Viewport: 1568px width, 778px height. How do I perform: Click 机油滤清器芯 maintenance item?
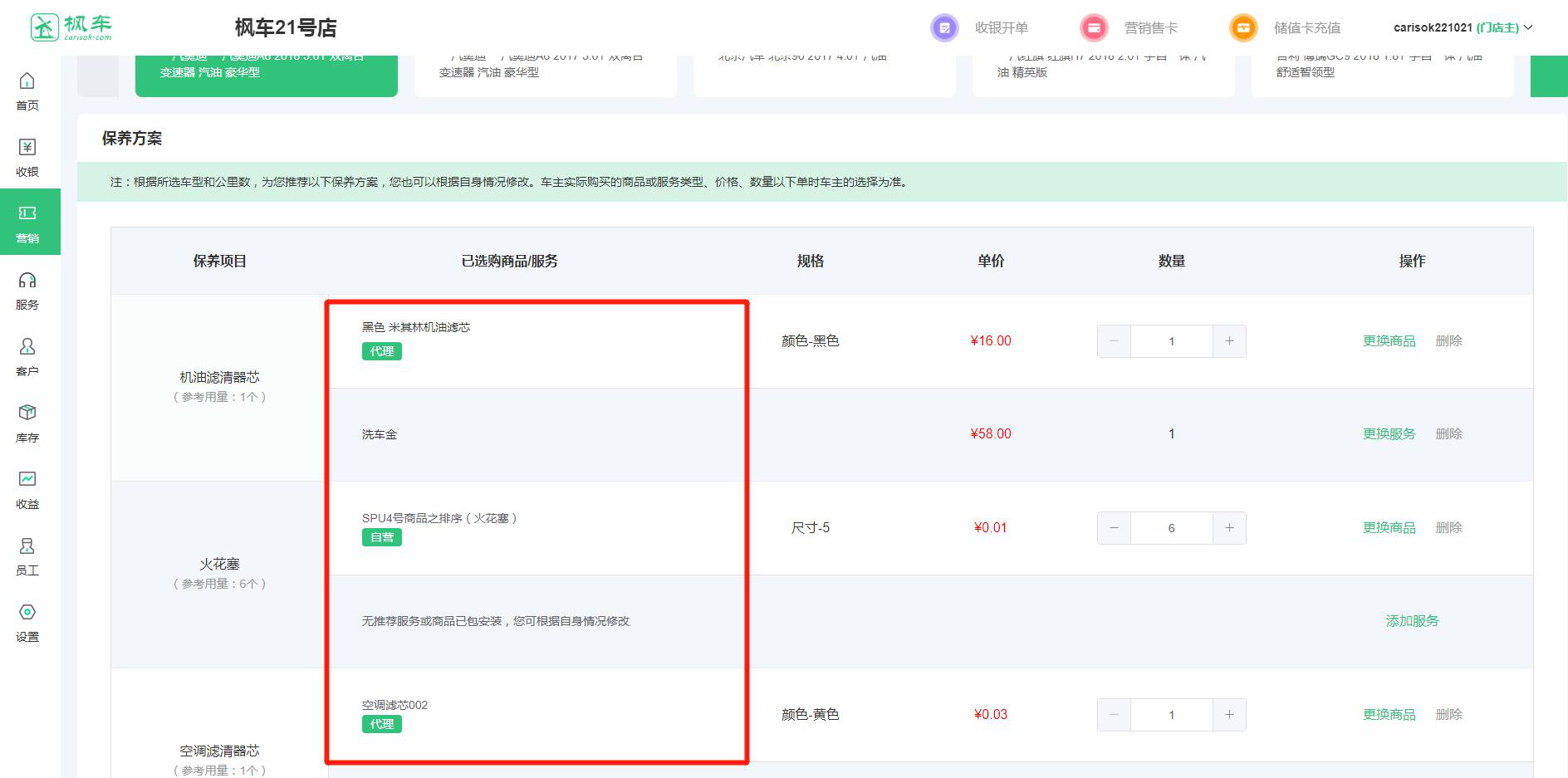pos(220,377)
